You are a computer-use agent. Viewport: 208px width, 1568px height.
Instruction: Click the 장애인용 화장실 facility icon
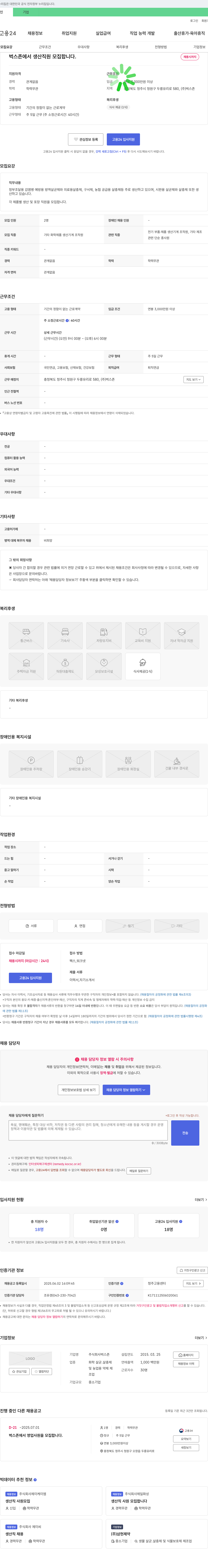coord(128,764)
